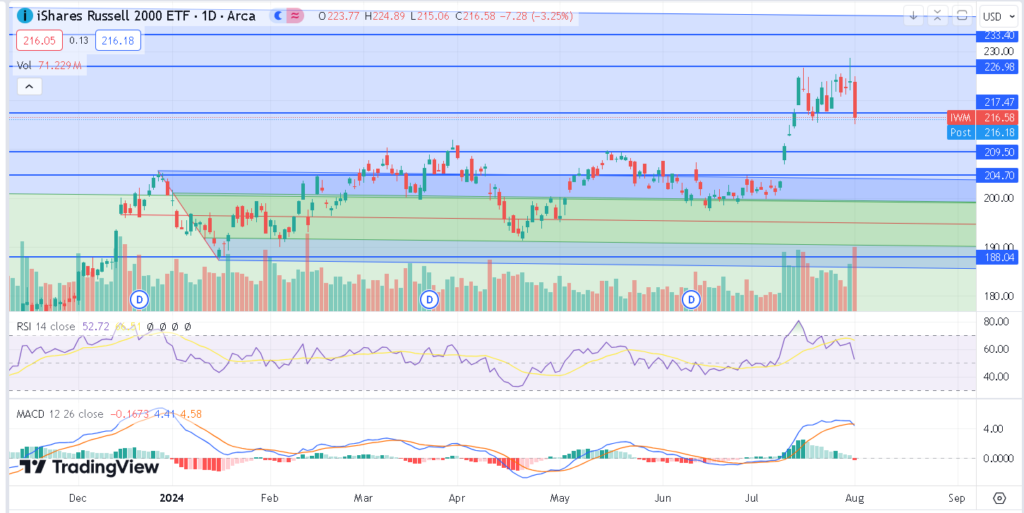Click the 204.70 price line label

click(995, 175)
